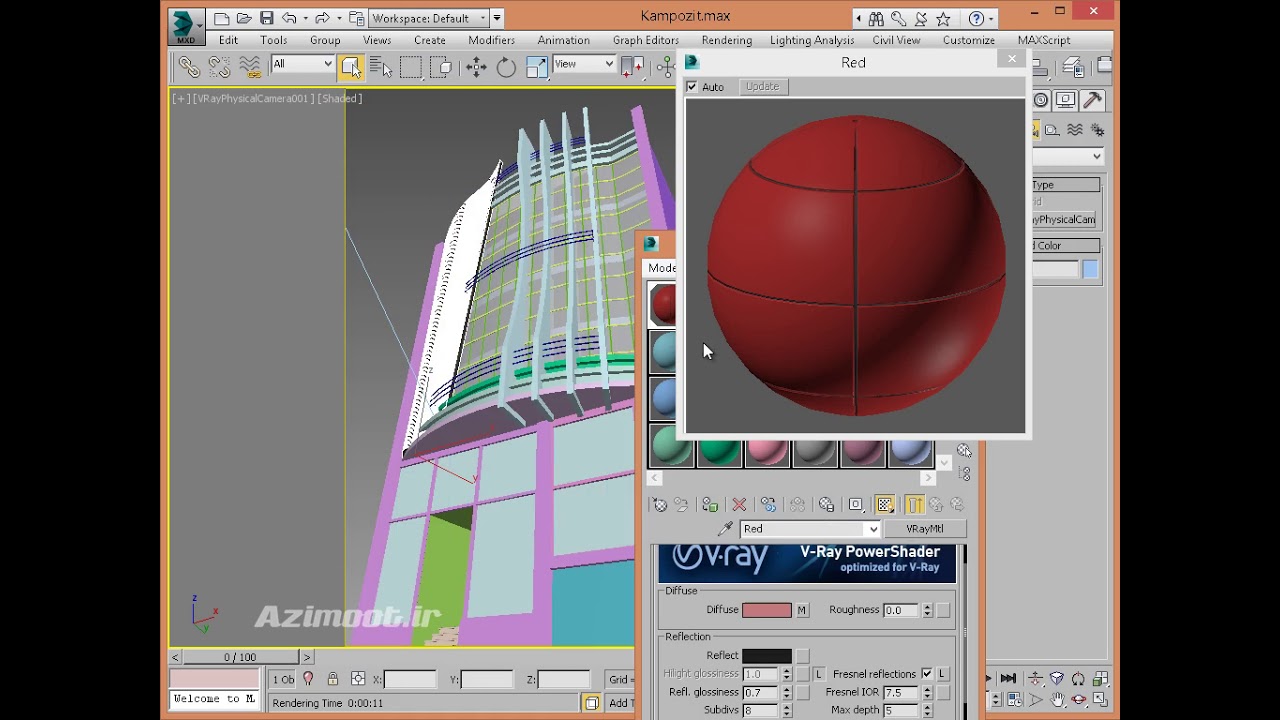Click the save file icon
The width and height of the screenshot is (1280, 720).
coord(267,18)
